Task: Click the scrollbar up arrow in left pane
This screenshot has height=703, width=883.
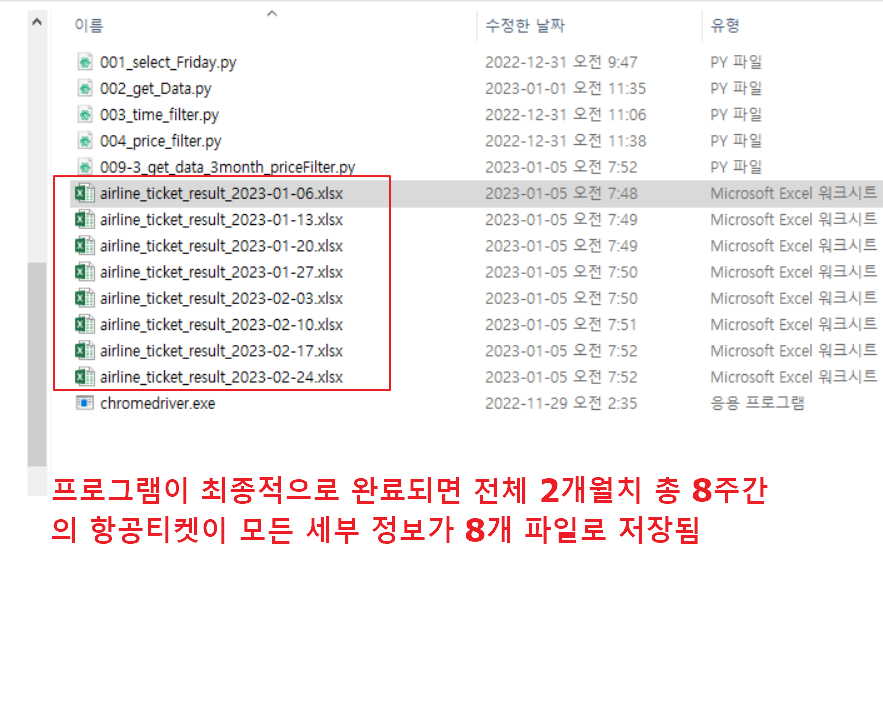Action: [x=37, y=22]
